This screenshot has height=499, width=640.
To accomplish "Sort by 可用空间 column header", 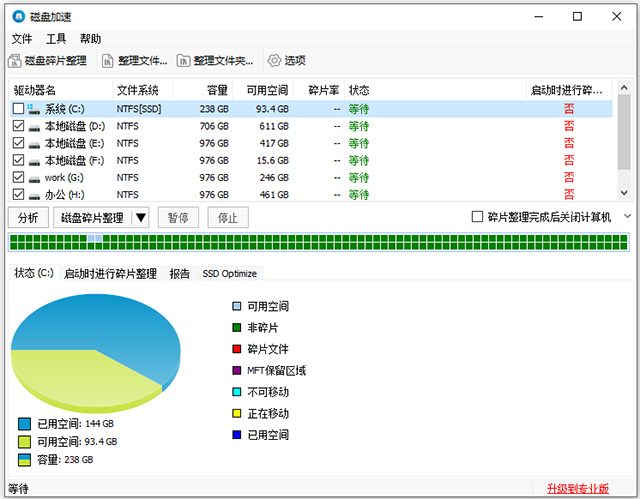I will (263, 90).
